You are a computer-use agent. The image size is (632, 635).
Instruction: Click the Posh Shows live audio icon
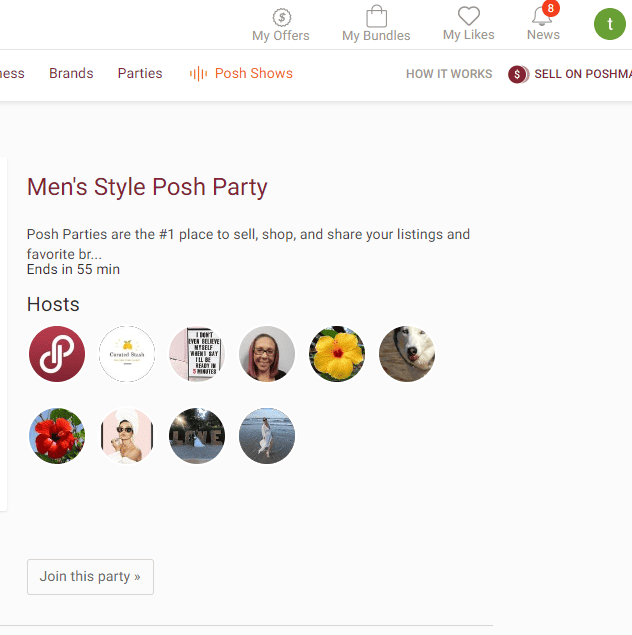click(198, 73)
